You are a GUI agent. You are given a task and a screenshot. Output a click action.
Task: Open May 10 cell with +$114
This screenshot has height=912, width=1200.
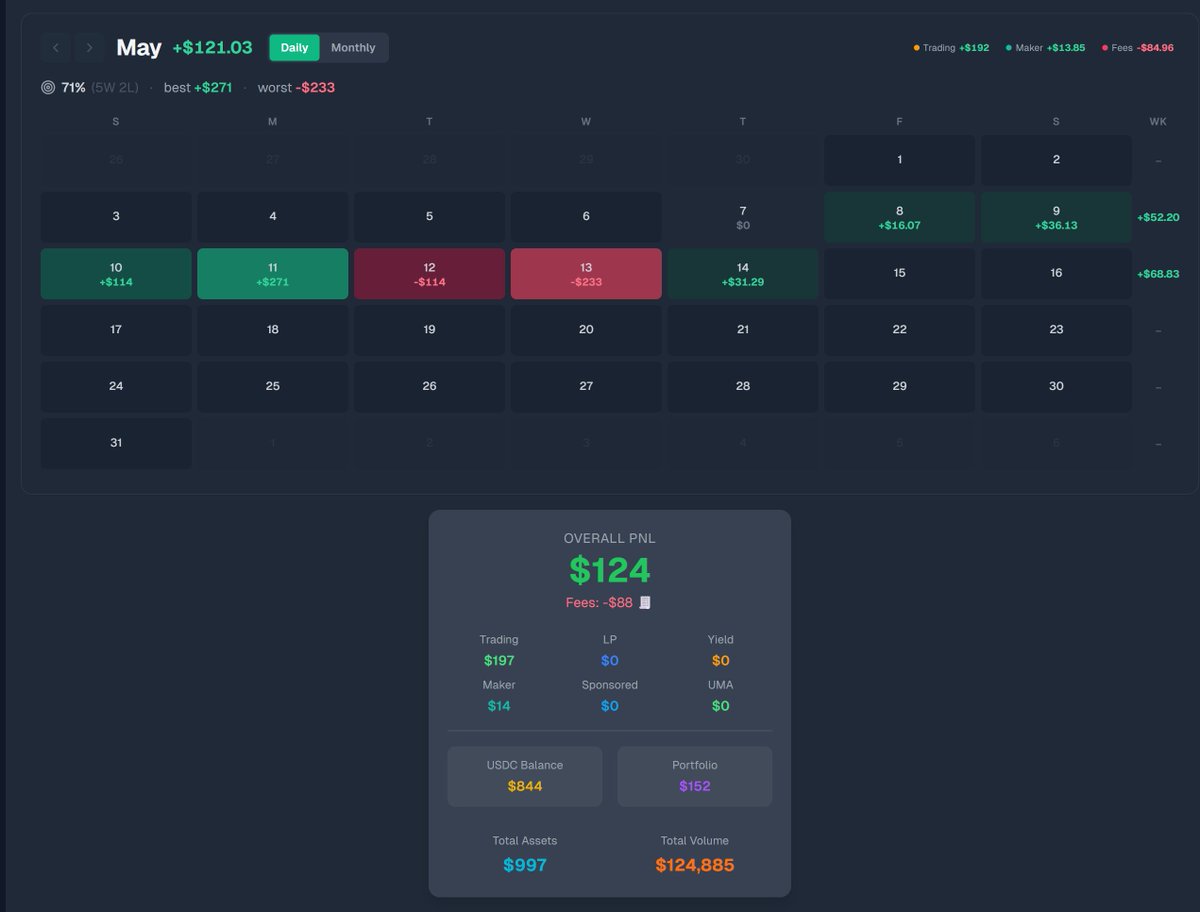tap(116, 274)
